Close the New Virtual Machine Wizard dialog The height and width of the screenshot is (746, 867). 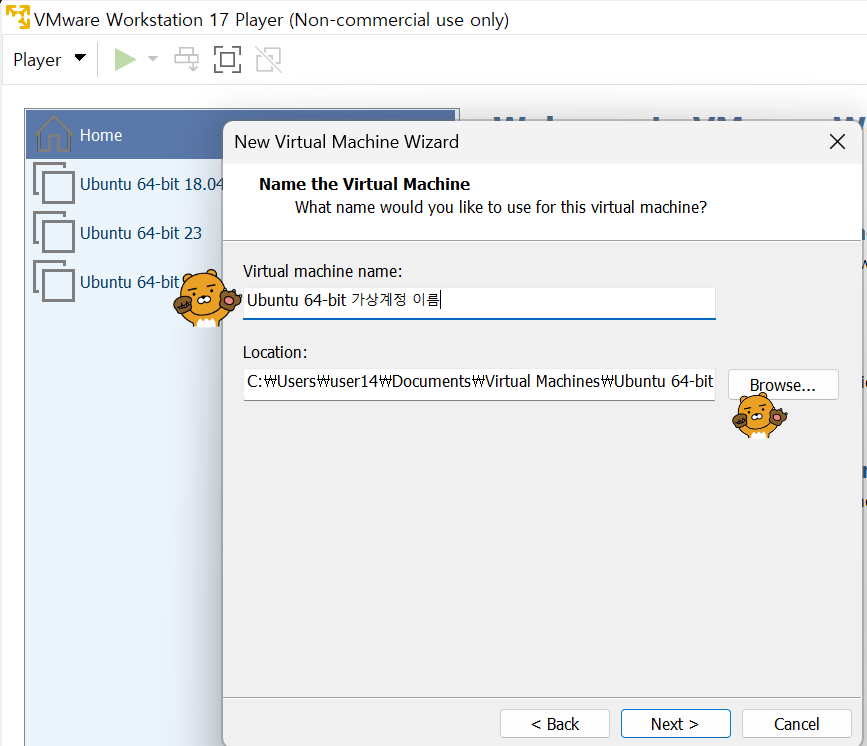click(837, 142)
